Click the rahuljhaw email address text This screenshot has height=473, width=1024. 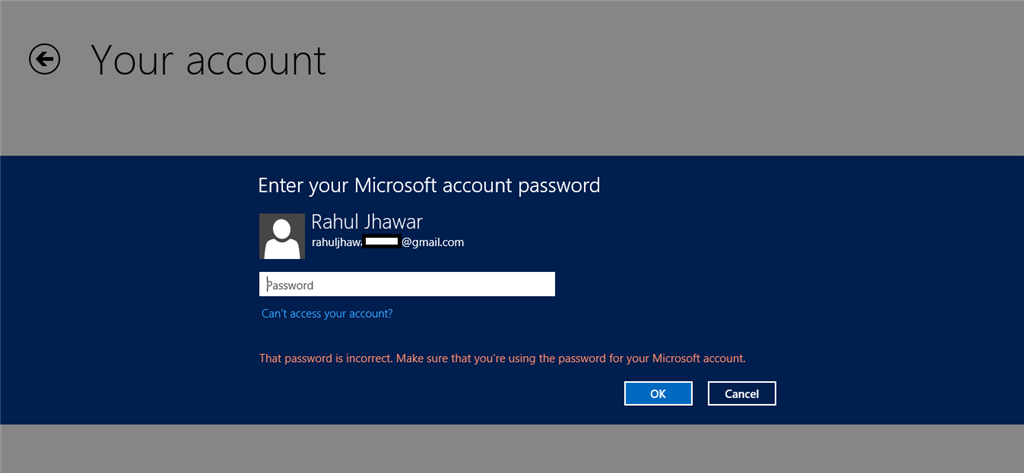(x=387, y=242)
